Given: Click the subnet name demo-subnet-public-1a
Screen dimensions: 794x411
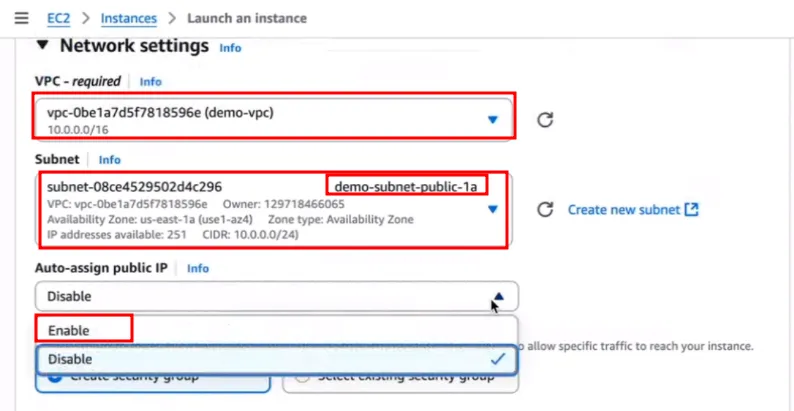Looking at the screenshot, I should (406, 187).
